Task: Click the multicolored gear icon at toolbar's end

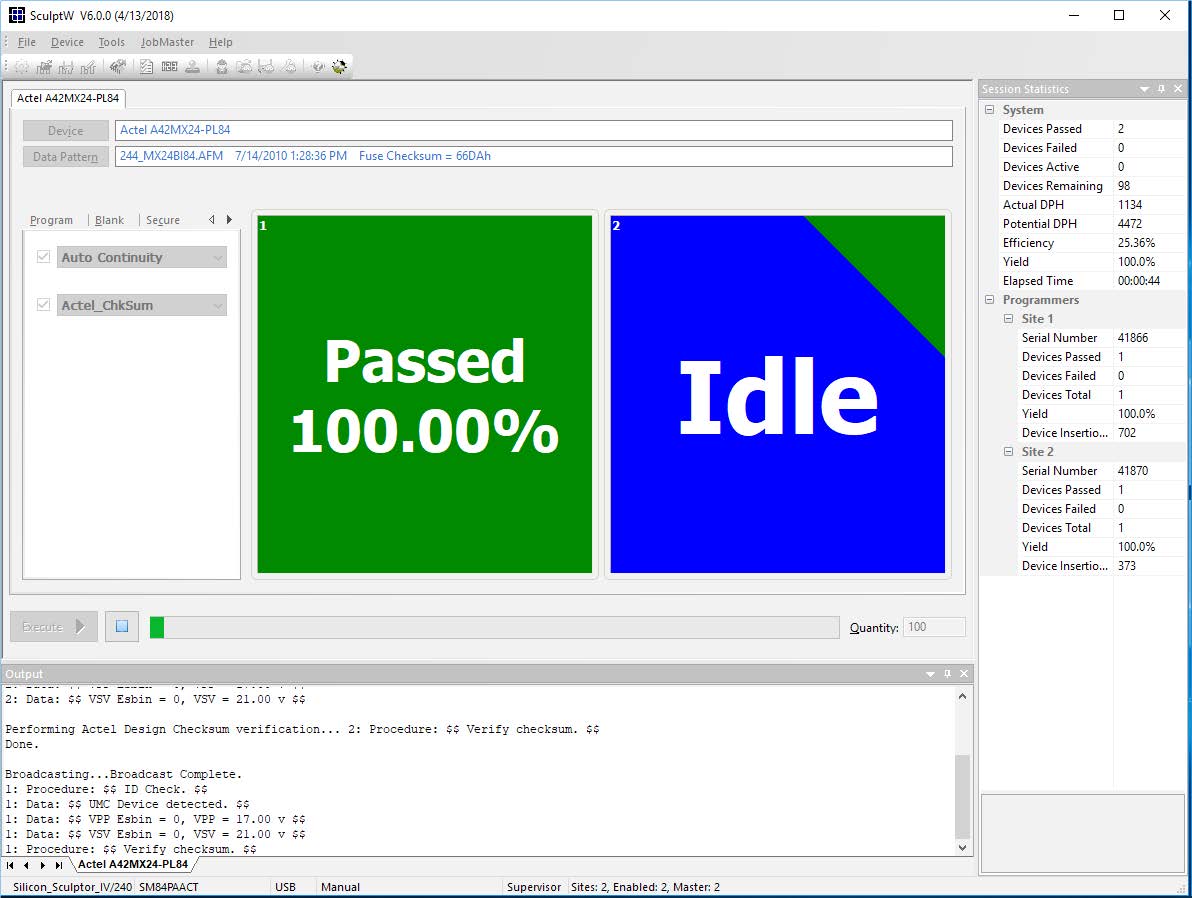Action: (x=339, y=67)
